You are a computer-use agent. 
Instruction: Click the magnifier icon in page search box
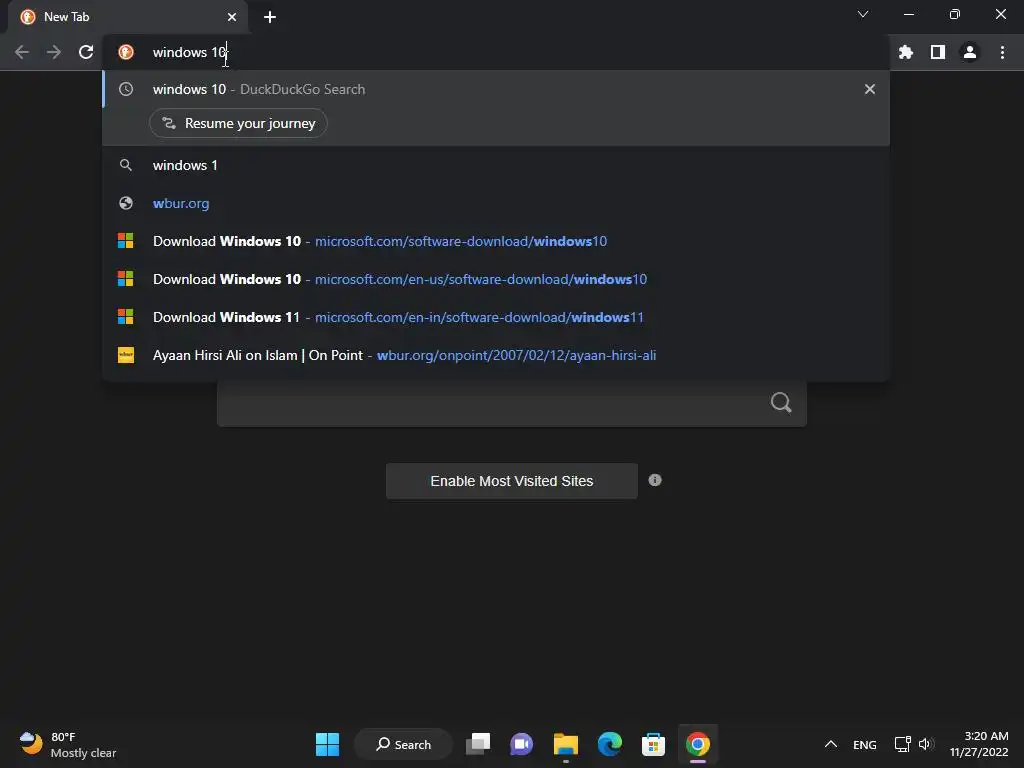click(x=781, y=402)
